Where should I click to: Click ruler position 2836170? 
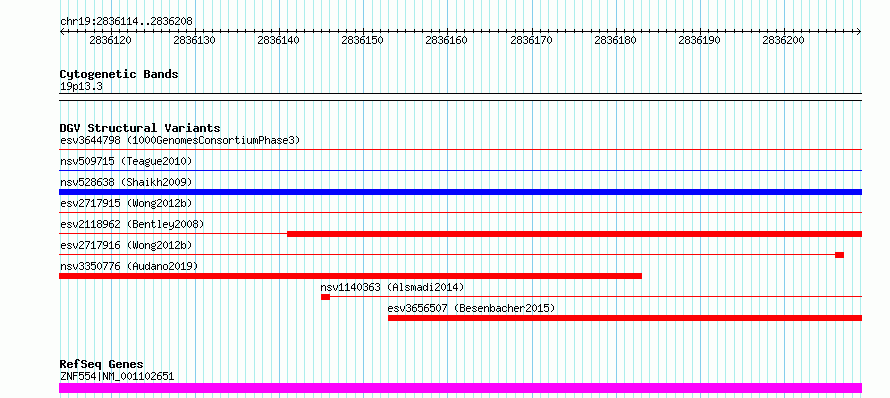(531, 40)
